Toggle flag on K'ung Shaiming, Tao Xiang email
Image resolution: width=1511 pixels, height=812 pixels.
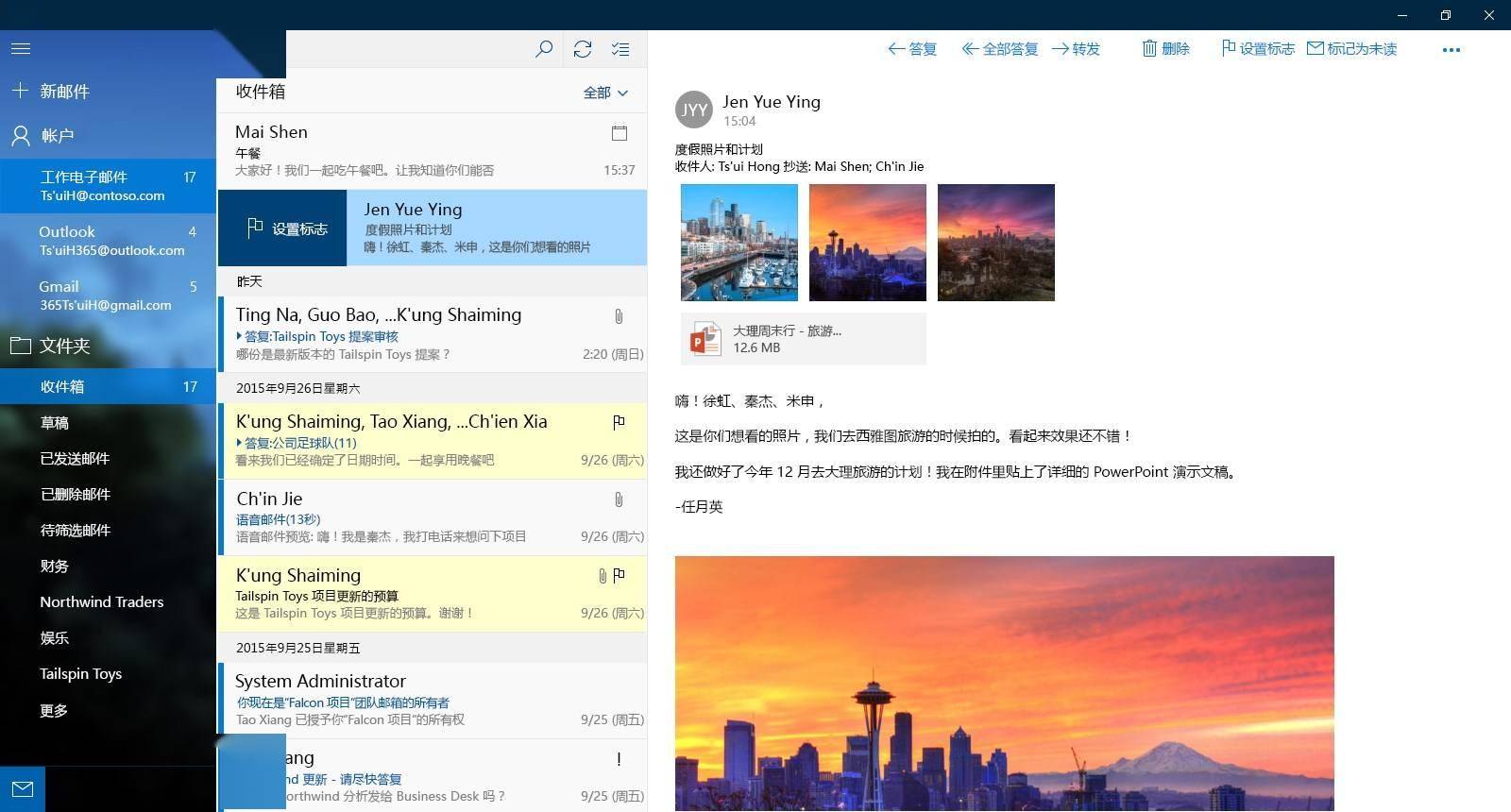coord(620,422)
